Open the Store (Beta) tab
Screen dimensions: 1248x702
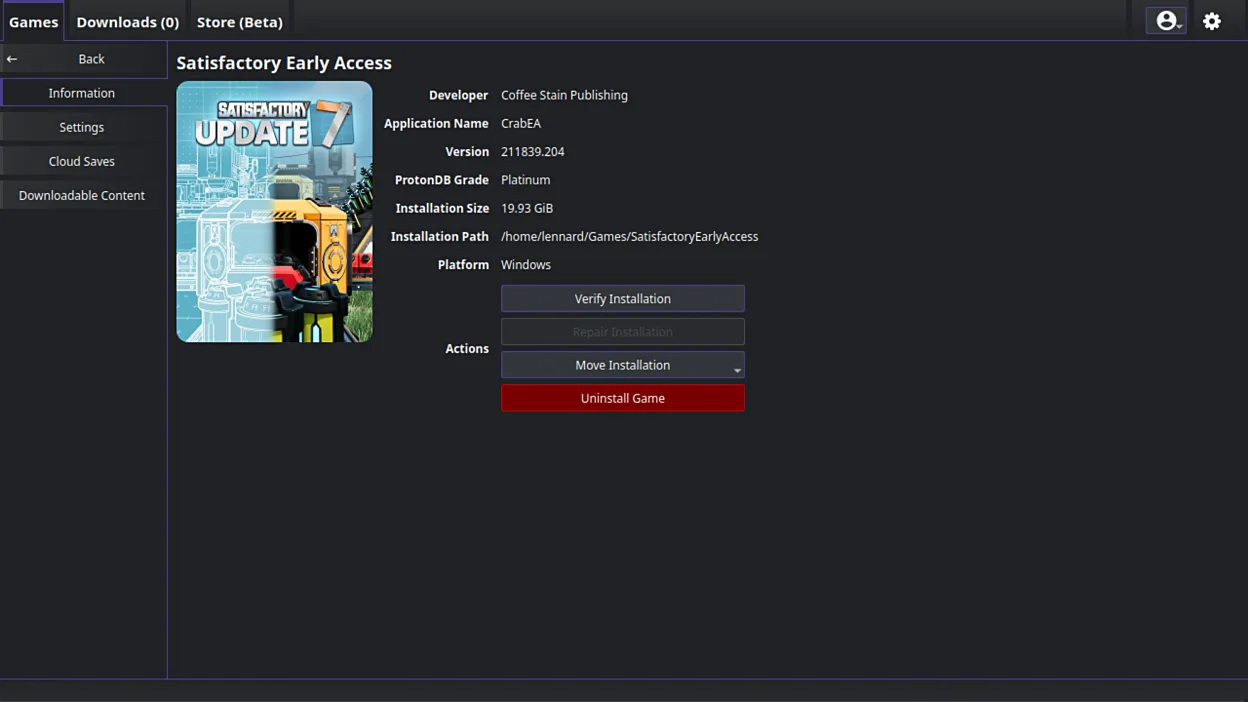click(239, 21)
